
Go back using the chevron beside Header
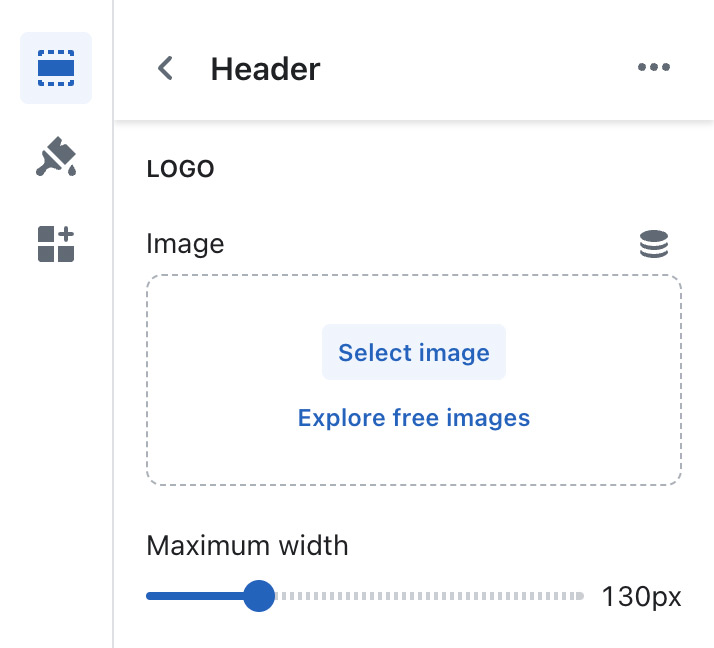[x=166, y=68]
